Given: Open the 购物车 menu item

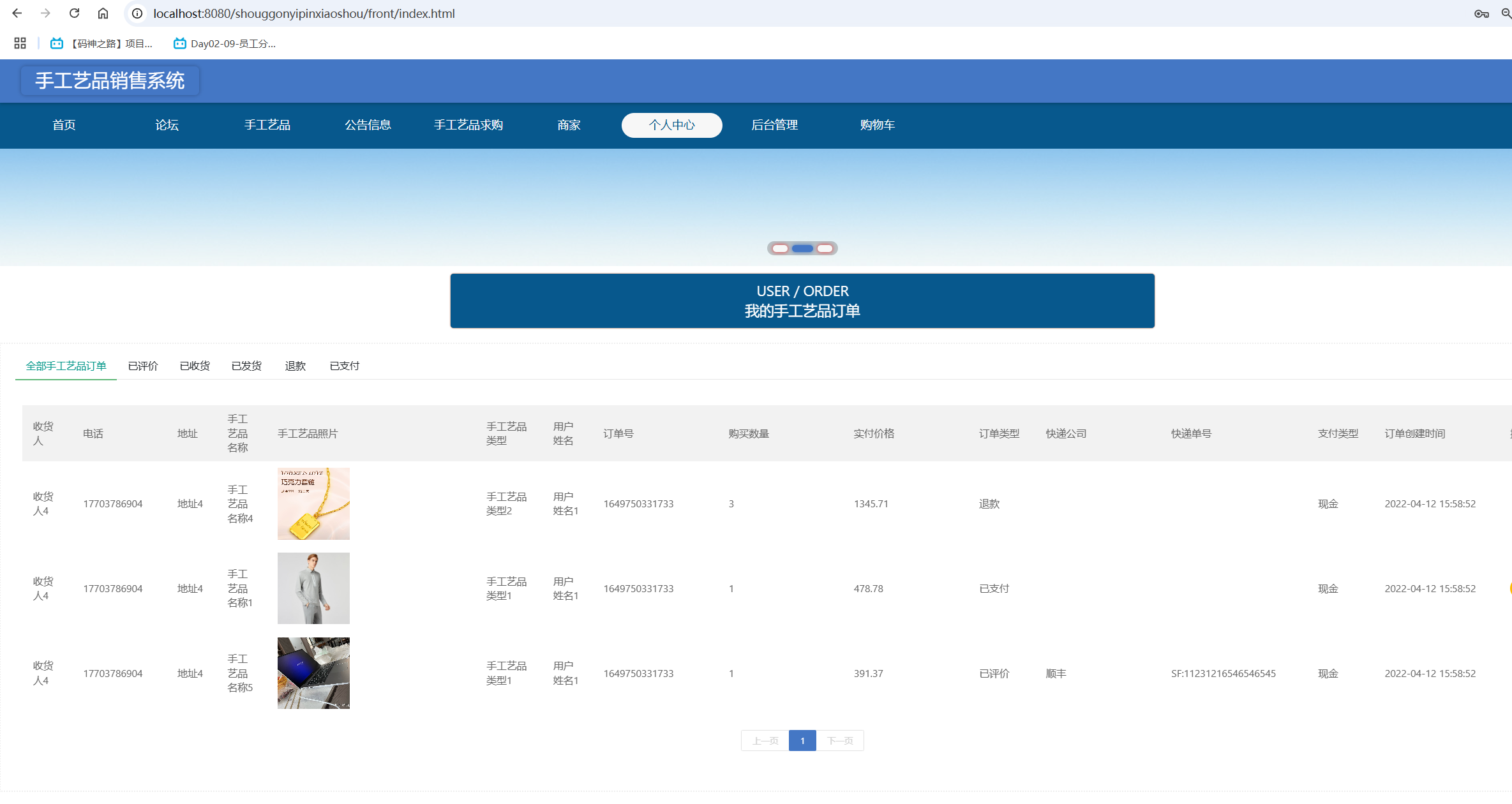Looking at the screenshot, I should (877, 125).
